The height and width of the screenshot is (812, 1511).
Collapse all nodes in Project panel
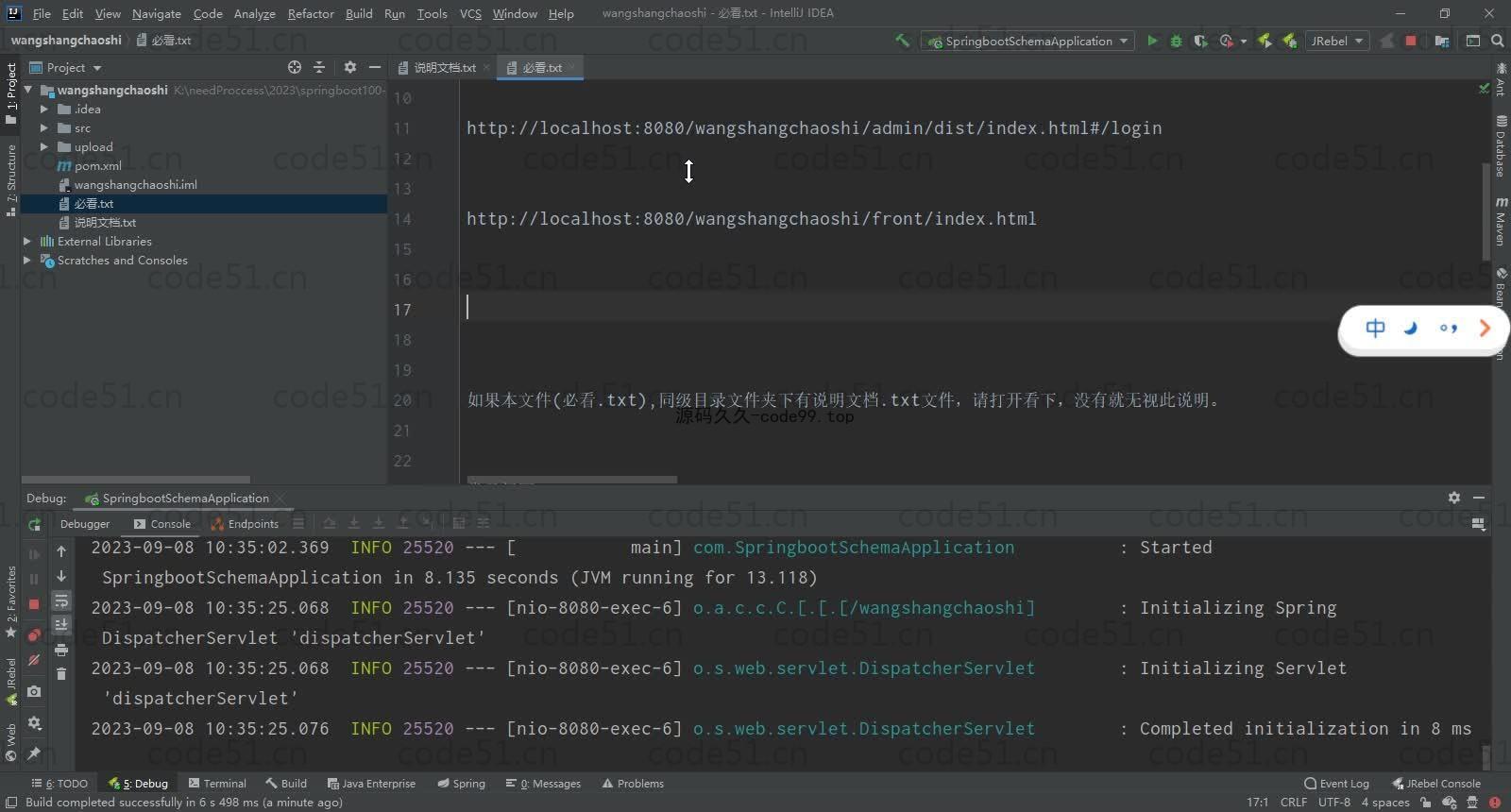click(x=319, y=67)
